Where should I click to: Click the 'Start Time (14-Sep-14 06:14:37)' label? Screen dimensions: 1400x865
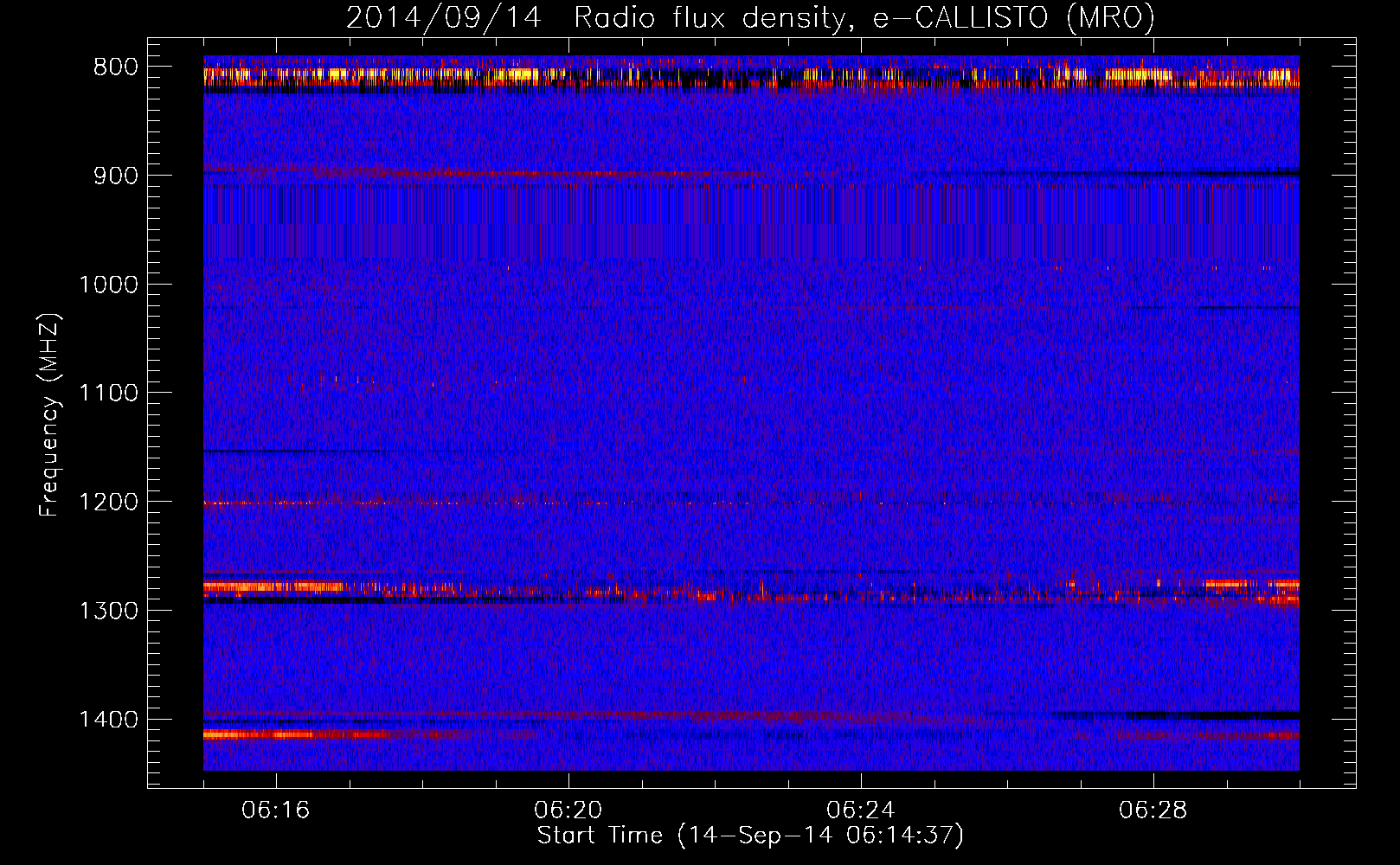pos(750,836)
